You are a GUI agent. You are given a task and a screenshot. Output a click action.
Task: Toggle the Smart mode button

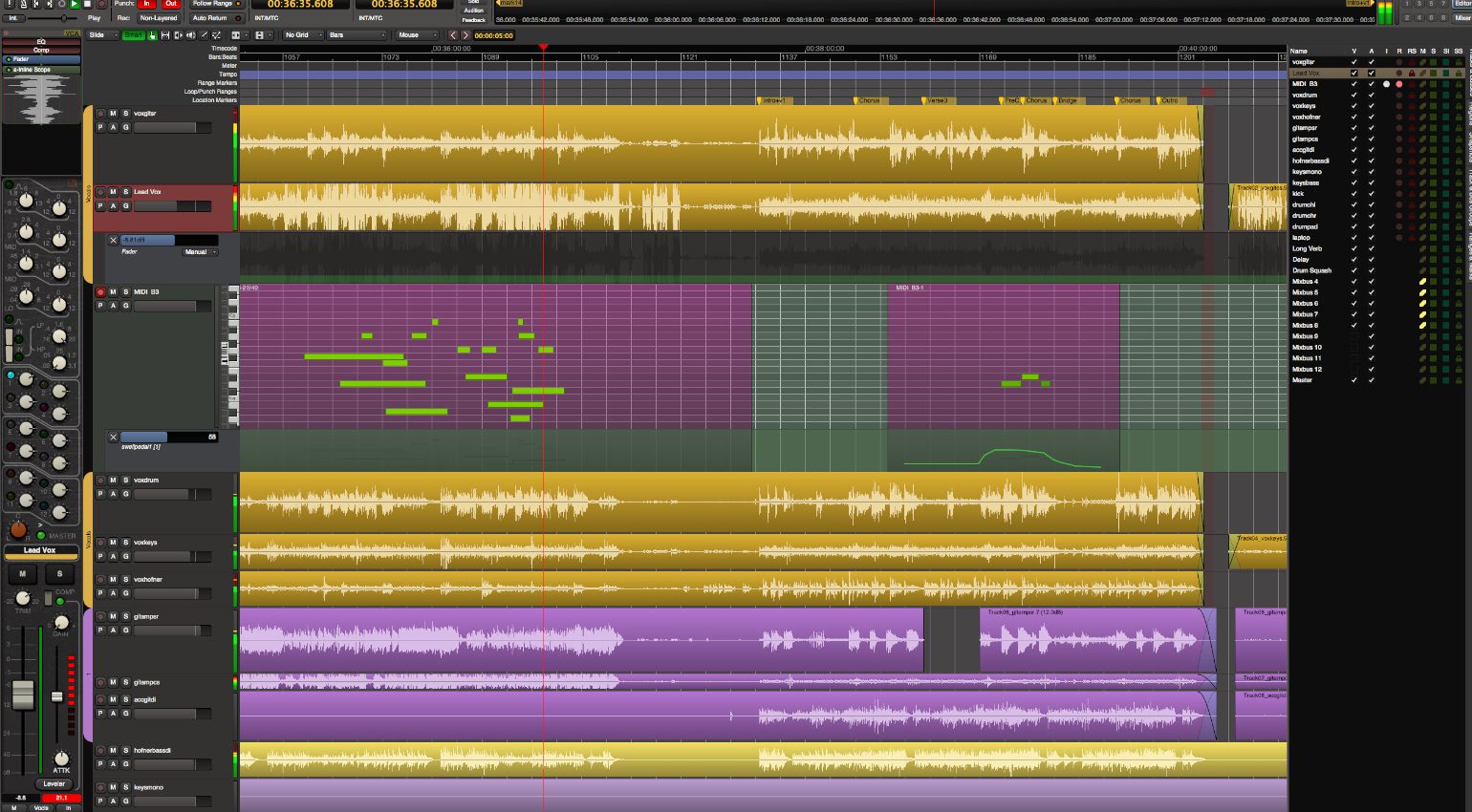tap(133, 35)
